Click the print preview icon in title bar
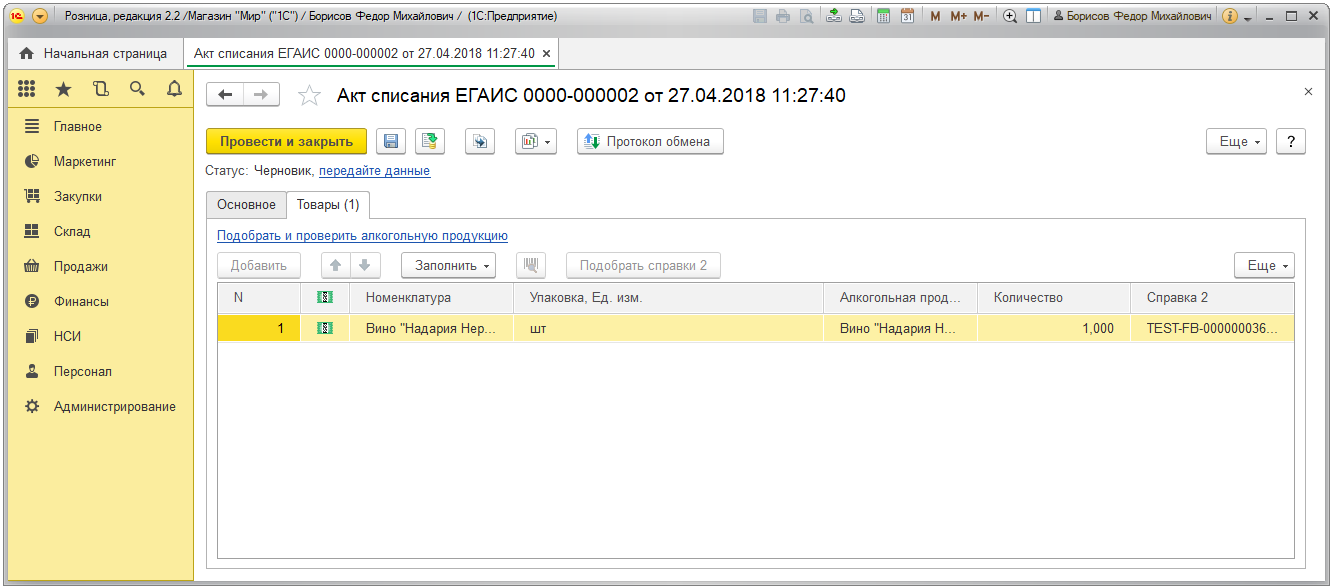Viewport: 1332px width, 587px height. pos(806,16)
